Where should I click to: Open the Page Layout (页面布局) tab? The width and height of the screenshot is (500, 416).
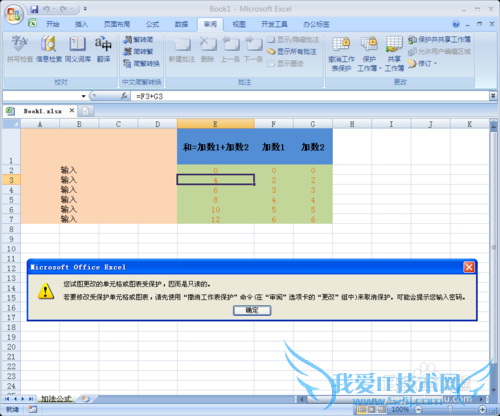coord(117,24)
